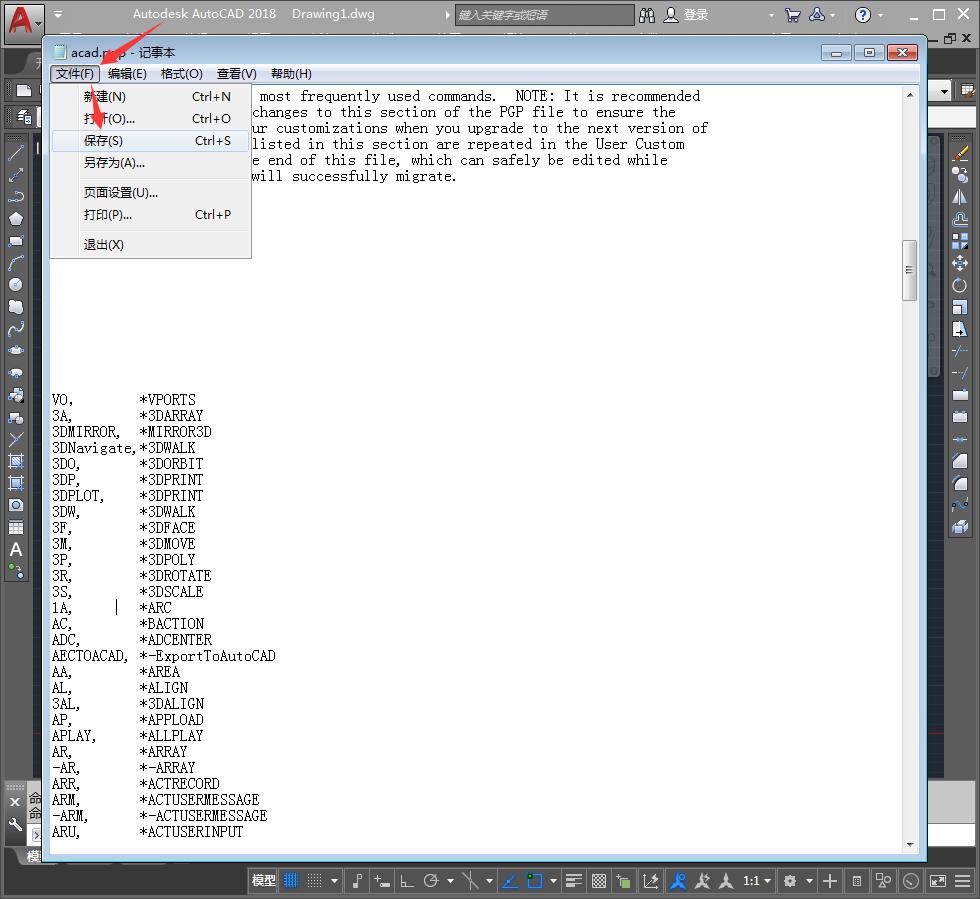Select the Rotate tool in modify toolbar
This screenshot has width=980, height=899.
point(959,285)
